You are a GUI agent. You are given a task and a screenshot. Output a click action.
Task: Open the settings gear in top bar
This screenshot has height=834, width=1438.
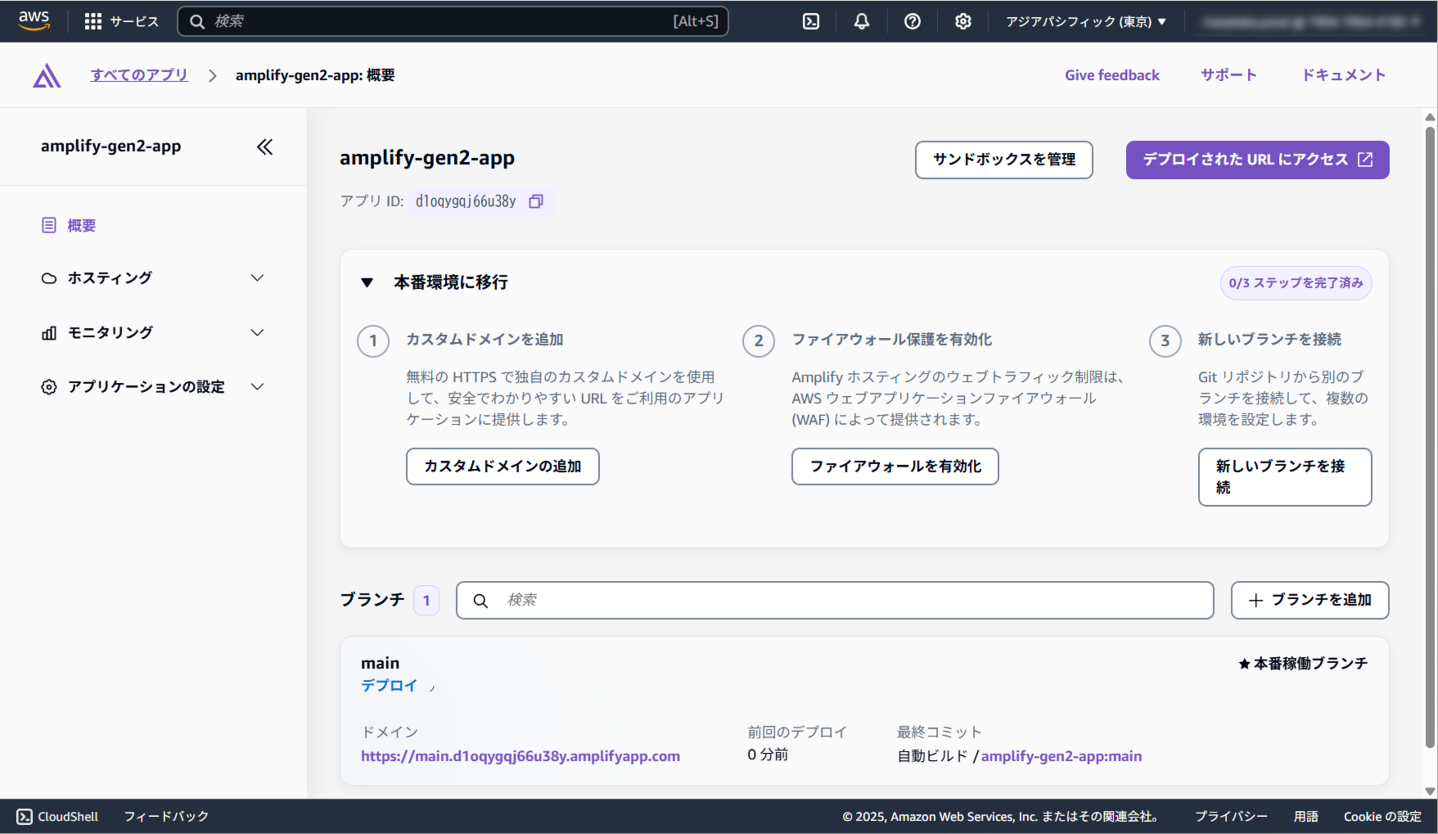963,21
